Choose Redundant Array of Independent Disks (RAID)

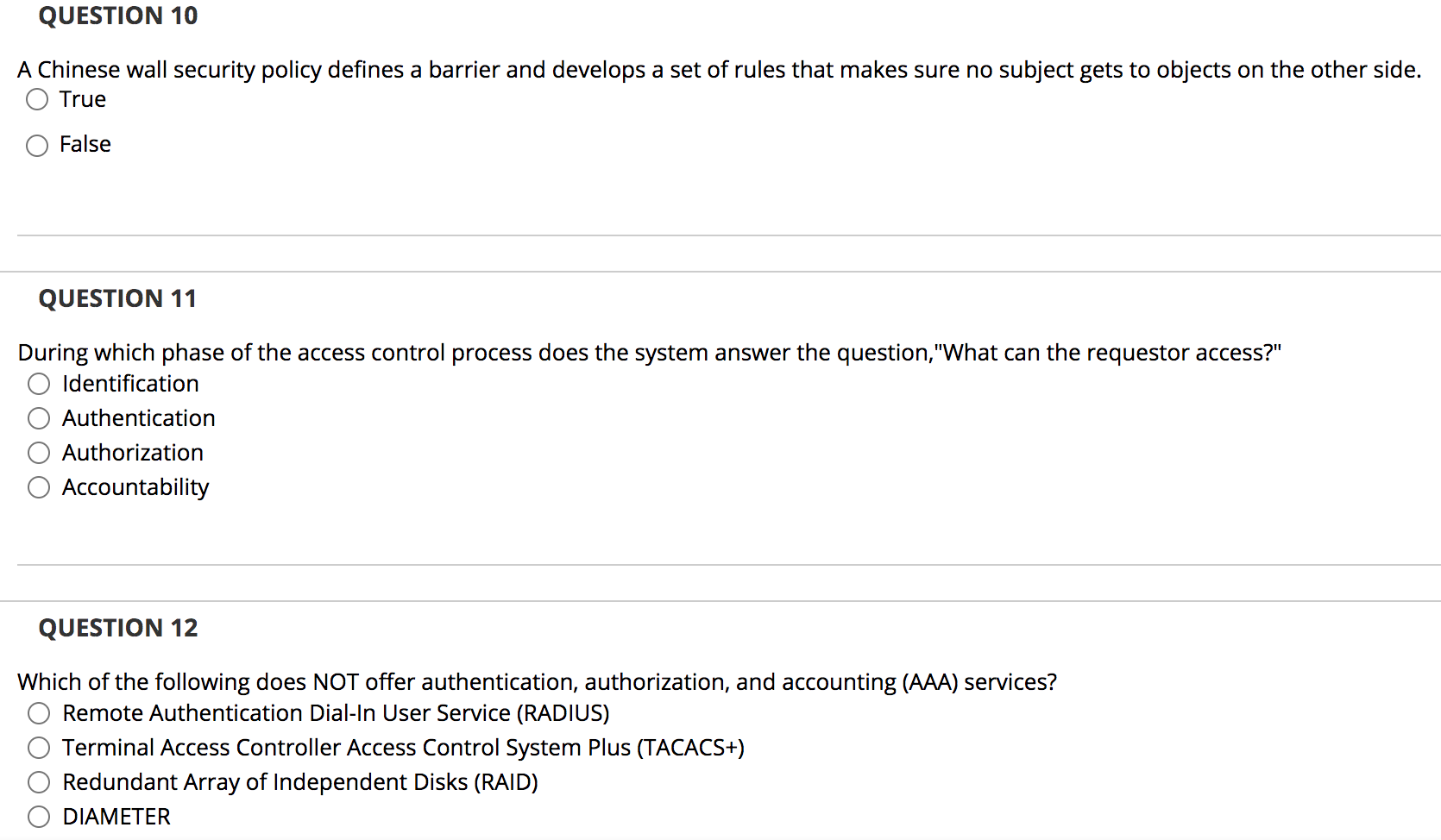click(x=39, y=782)
